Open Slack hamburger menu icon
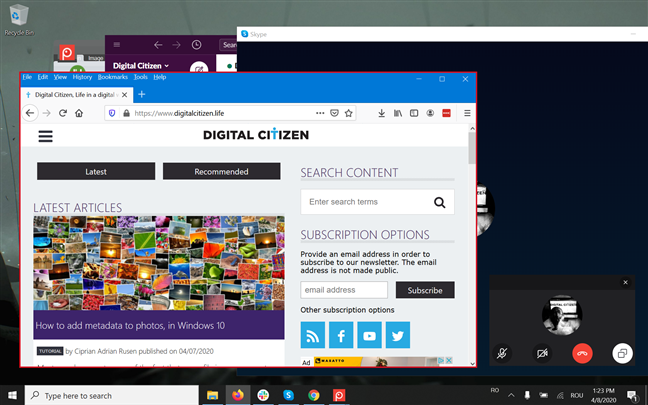 117,45
